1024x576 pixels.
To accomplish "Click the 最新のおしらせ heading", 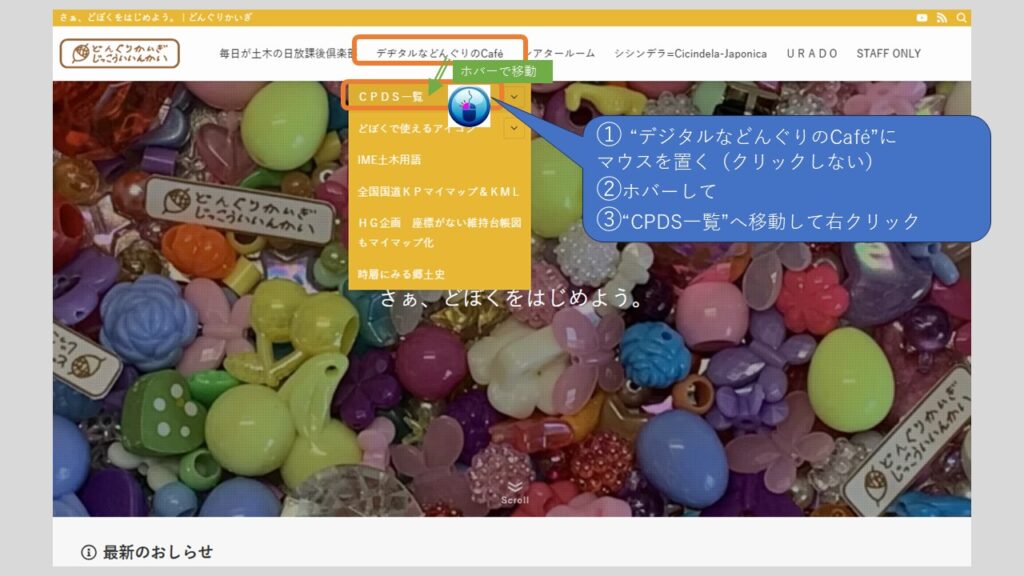I will [158, 552].
